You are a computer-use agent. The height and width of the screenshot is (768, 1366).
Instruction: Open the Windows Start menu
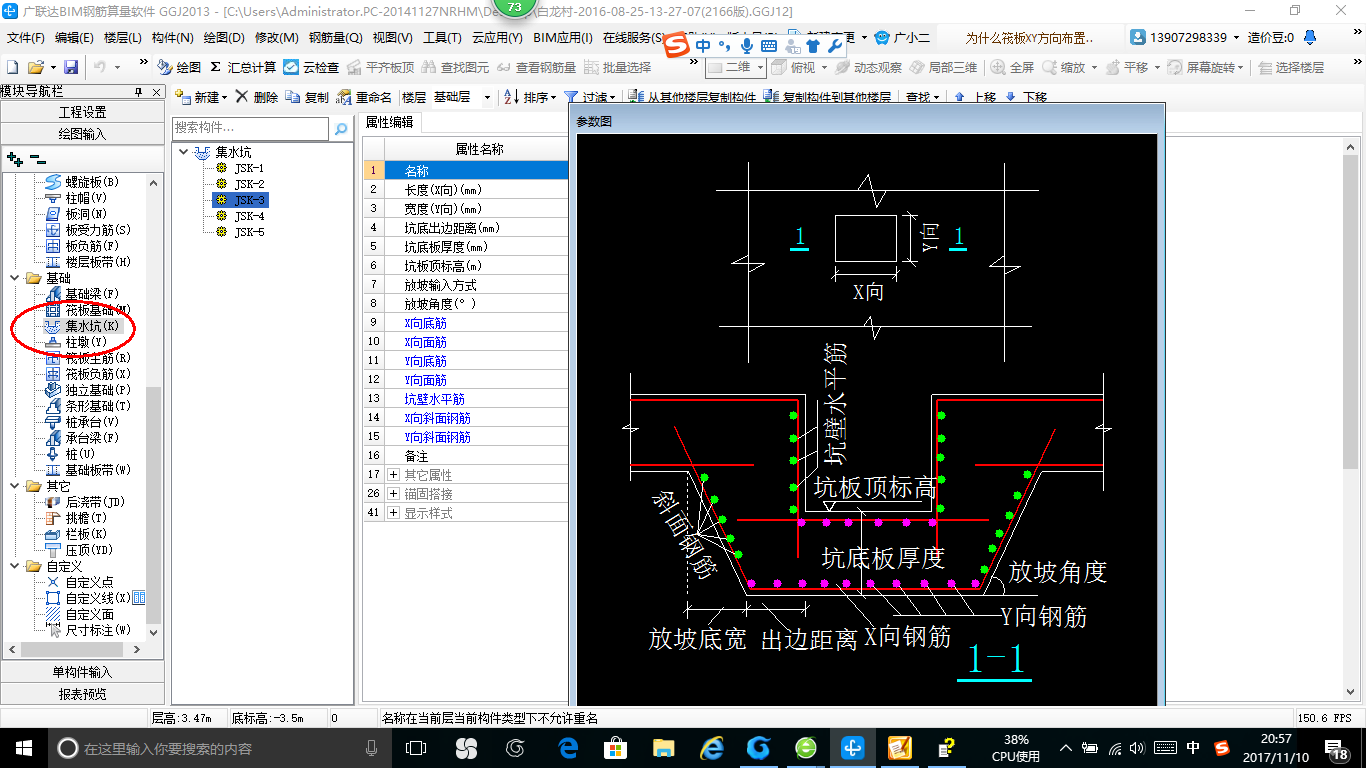(x=23, y=747)
